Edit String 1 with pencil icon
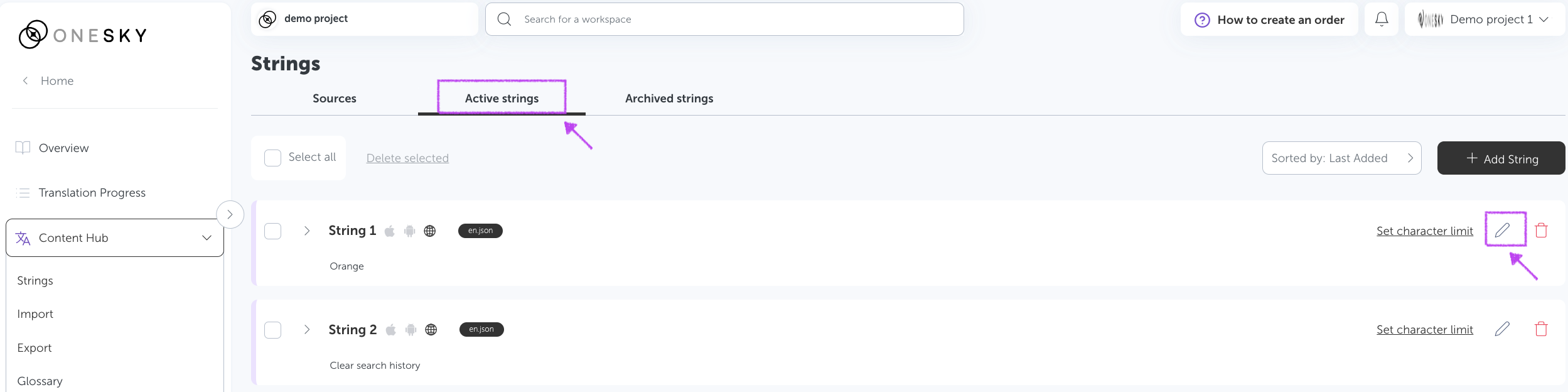Image resolution: width=1568 pixels, height=392 pixels. pos(1502,230)
